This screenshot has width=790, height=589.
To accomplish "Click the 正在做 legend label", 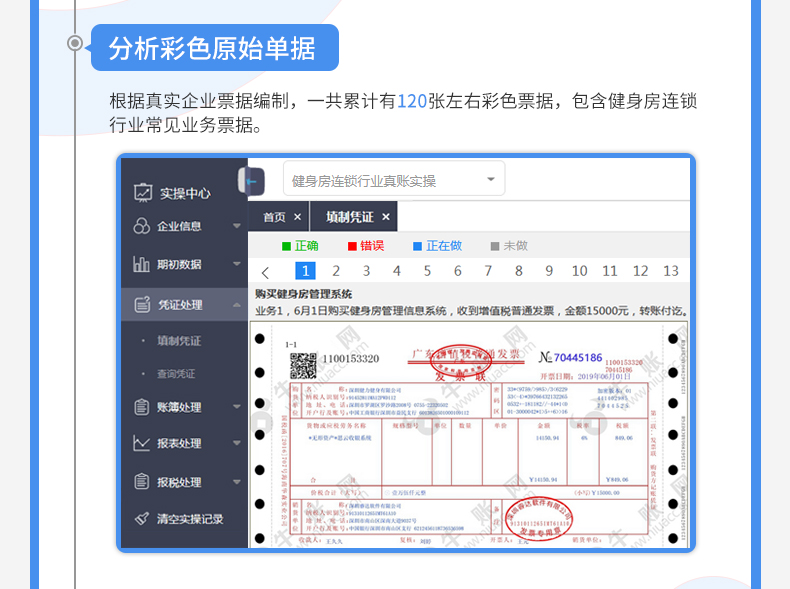I will (x=444, y=246).
